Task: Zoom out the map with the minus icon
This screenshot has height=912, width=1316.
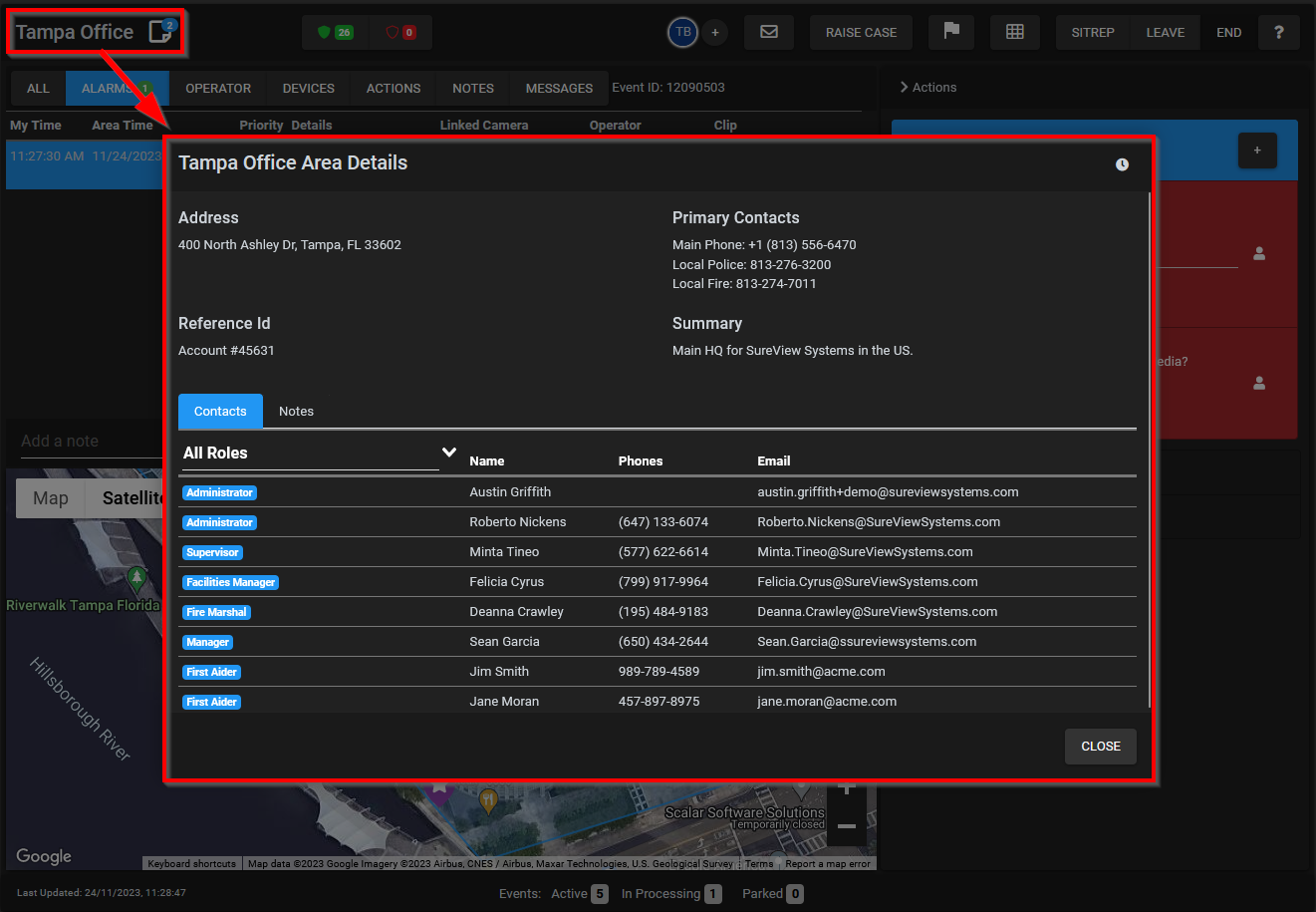Action: point(847,826)
